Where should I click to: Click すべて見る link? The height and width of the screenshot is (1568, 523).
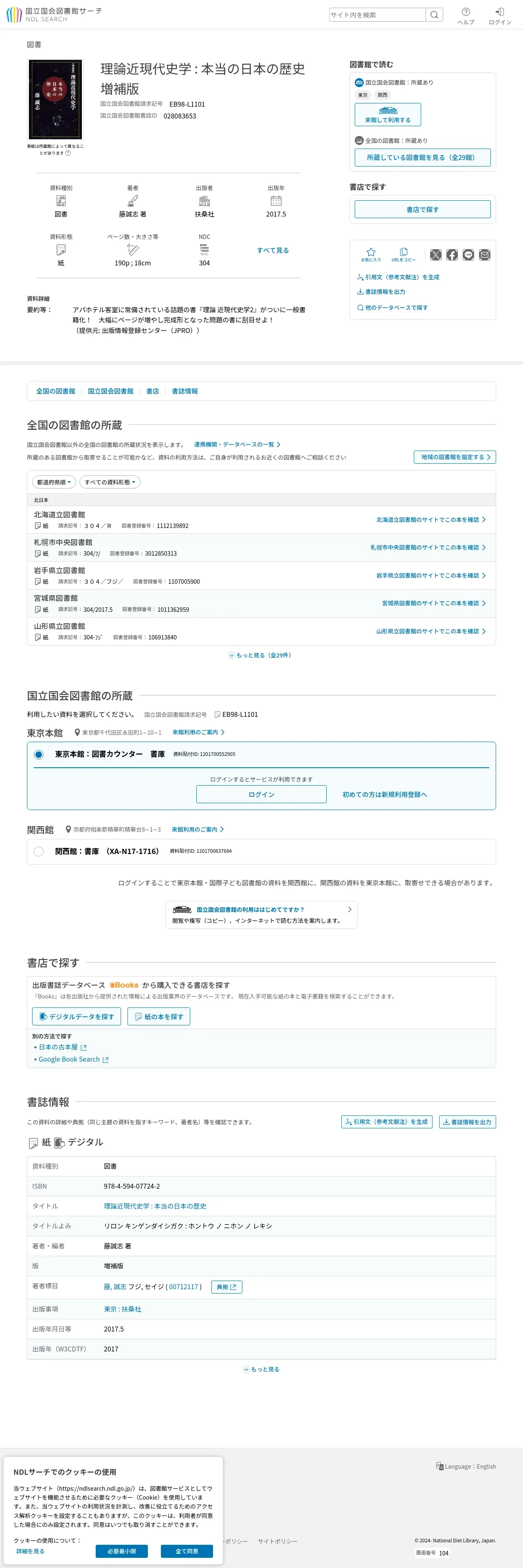coord(273,250)
